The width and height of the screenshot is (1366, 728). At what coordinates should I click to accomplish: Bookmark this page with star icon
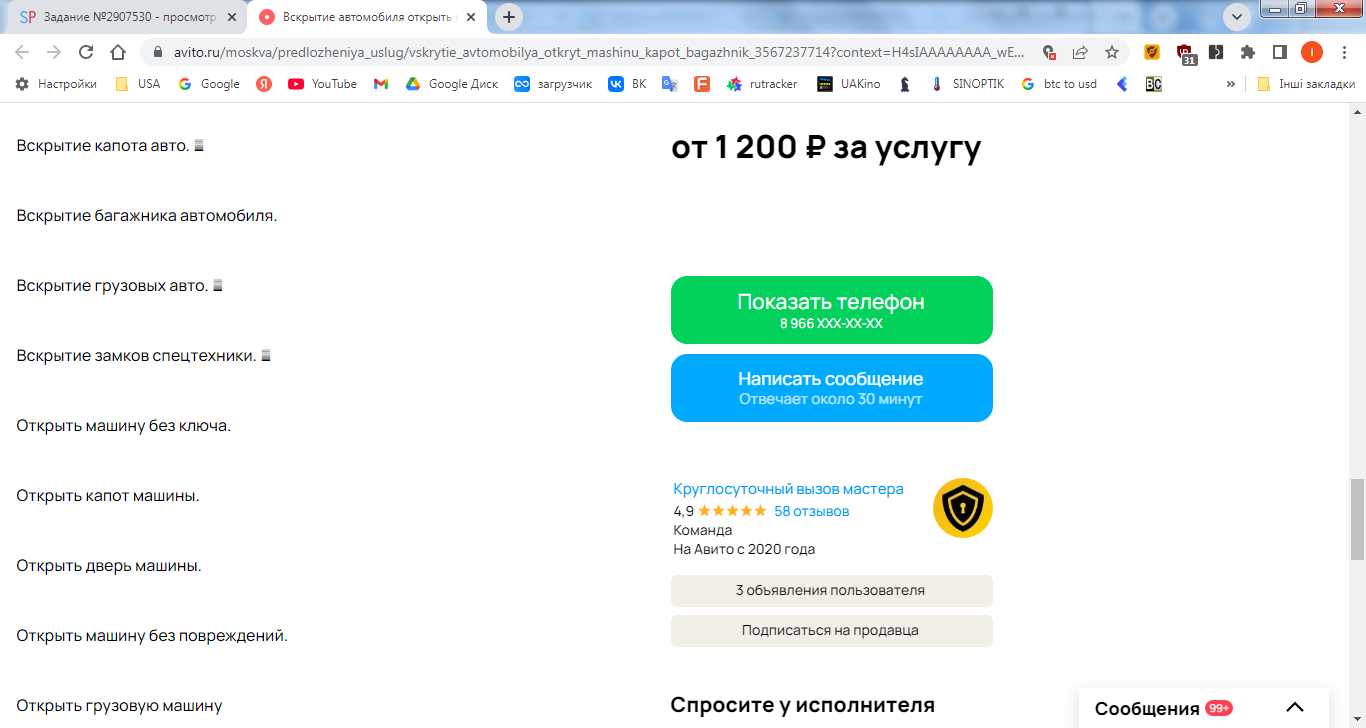(1111, 53)
